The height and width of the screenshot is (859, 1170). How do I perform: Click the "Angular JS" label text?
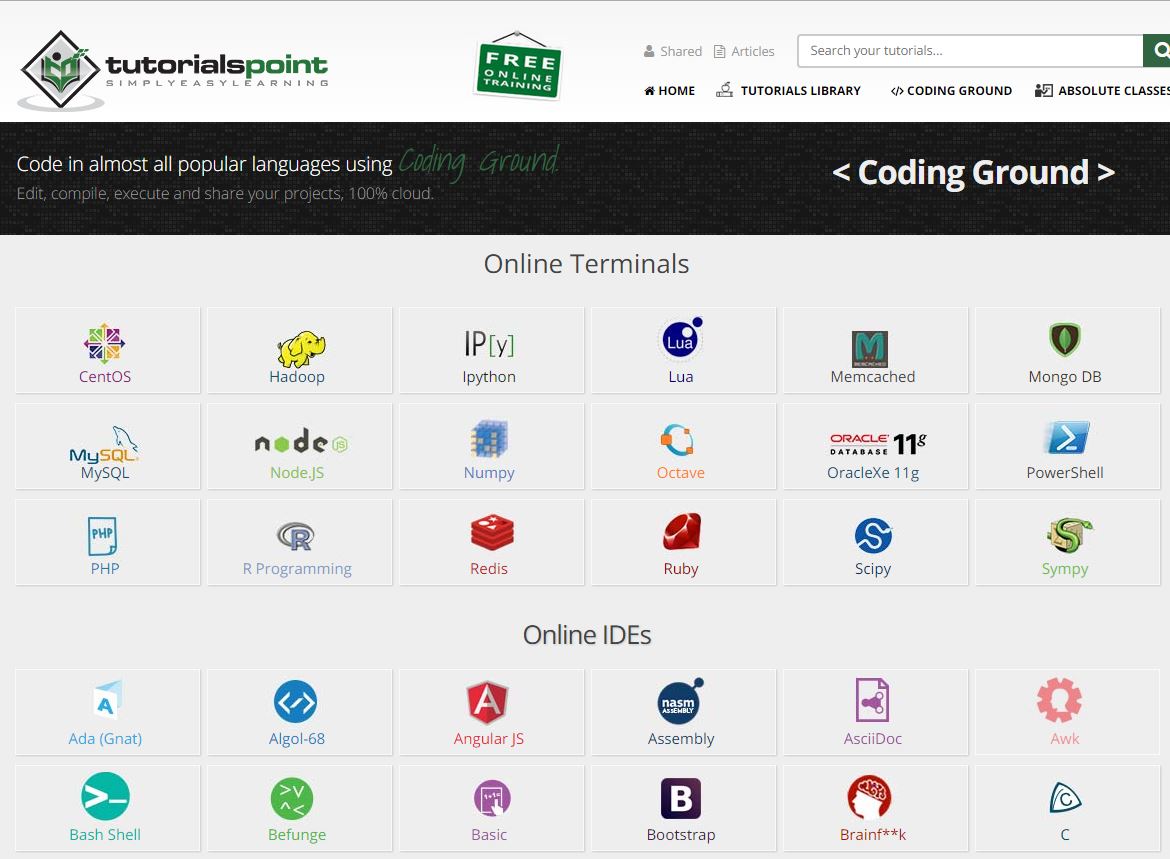tap(489, 739)
